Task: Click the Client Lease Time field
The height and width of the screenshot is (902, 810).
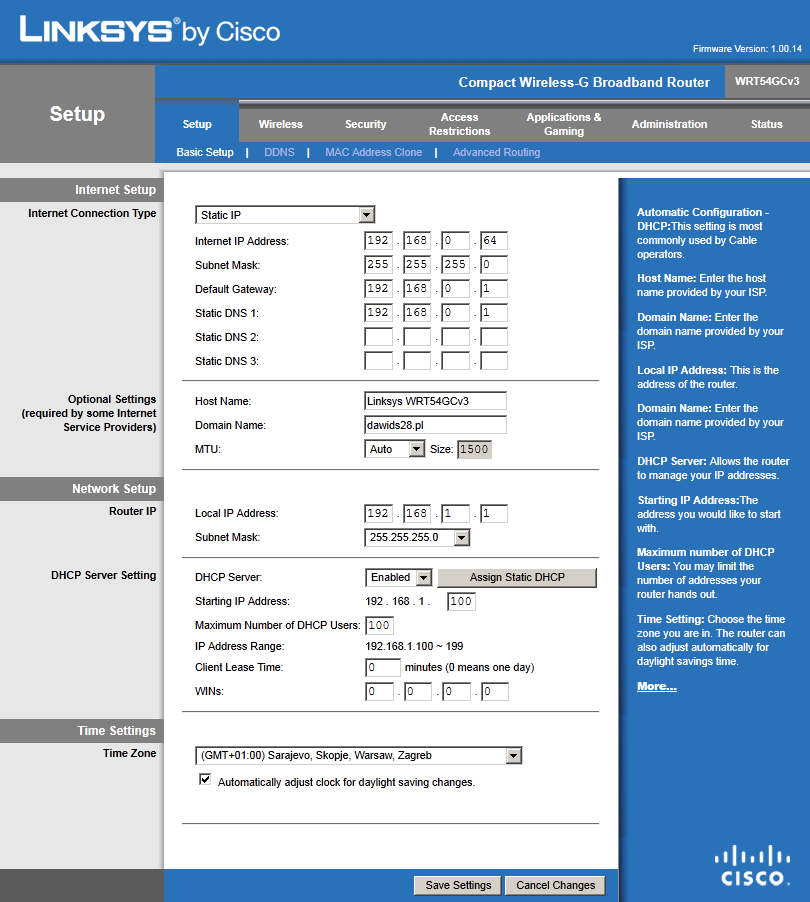Action: pyautogui.click(x=383, y=667)
